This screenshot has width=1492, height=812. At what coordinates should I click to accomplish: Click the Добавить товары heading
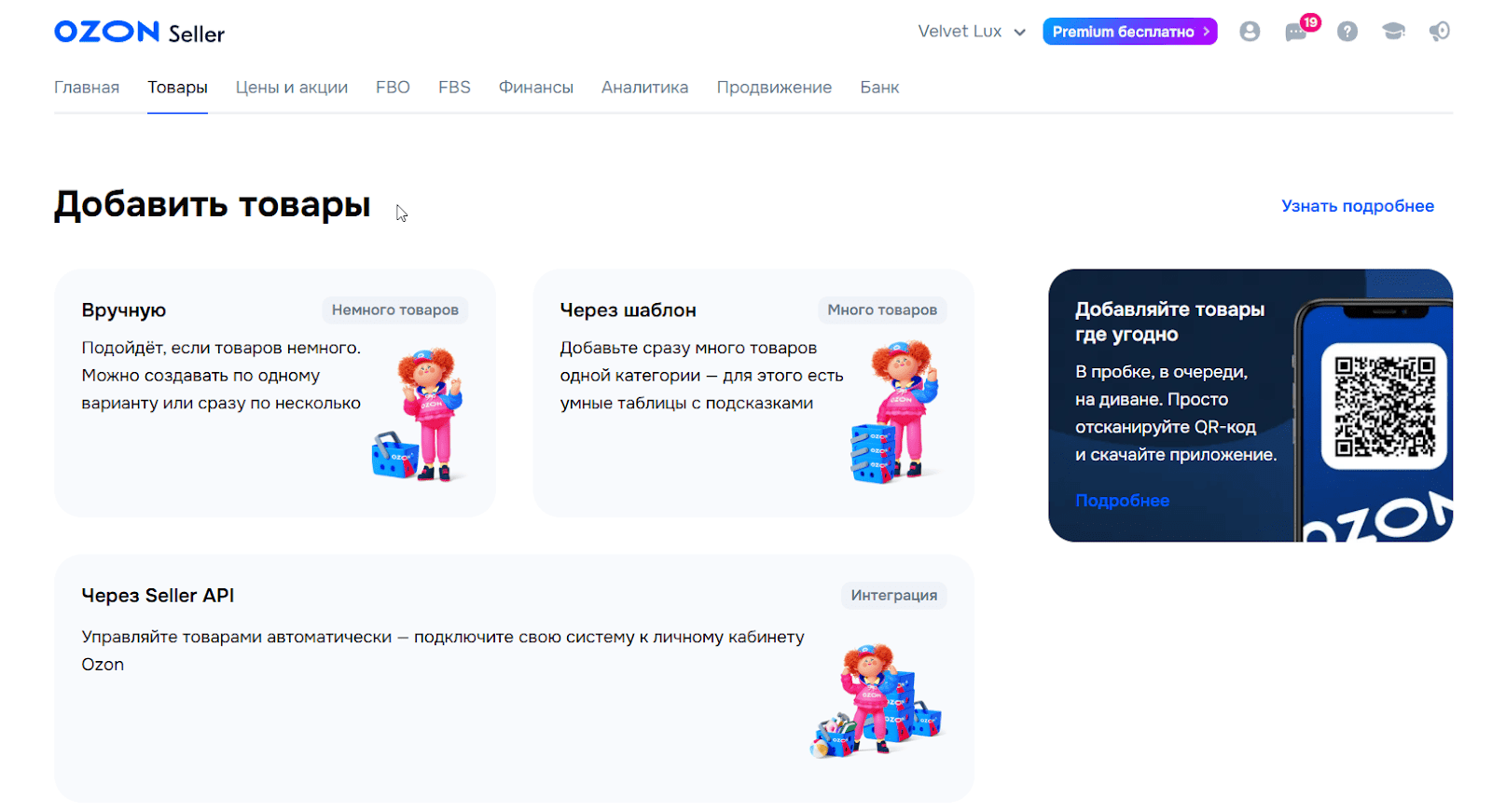click(x=213, y=205)
